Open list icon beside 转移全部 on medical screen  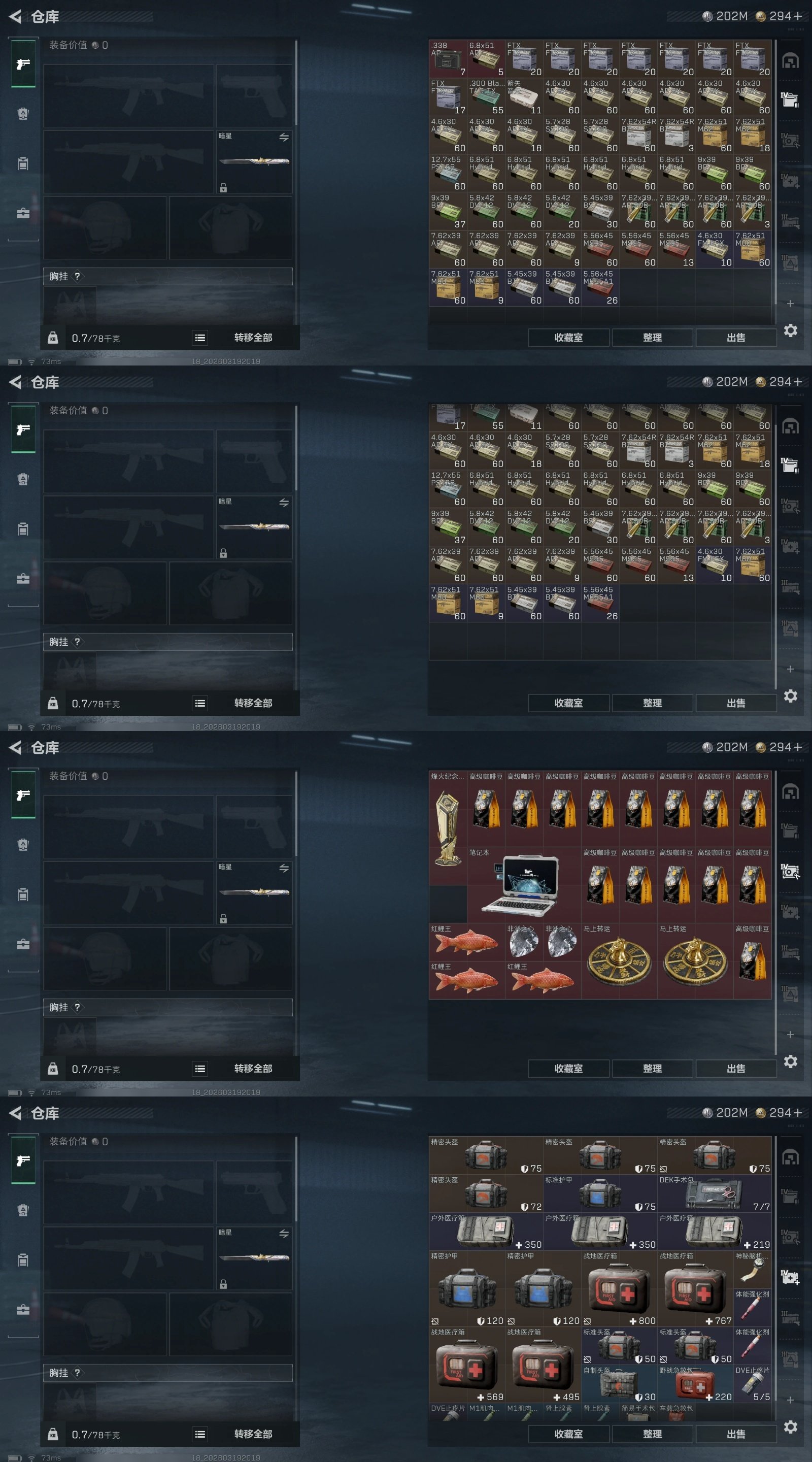[200, 1434]
